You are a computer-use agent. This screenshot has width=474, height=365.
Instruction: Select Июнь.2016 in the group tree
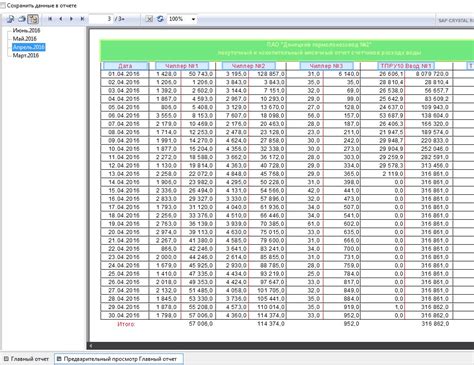click(x=26, y=30)
